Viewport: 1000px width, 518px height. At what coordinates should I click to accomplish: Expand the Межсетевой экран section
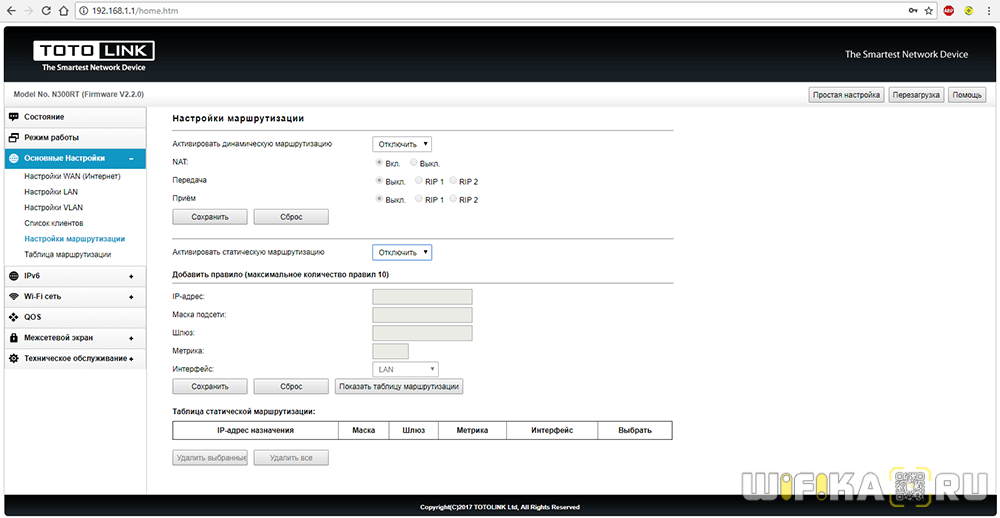point(131,338)
